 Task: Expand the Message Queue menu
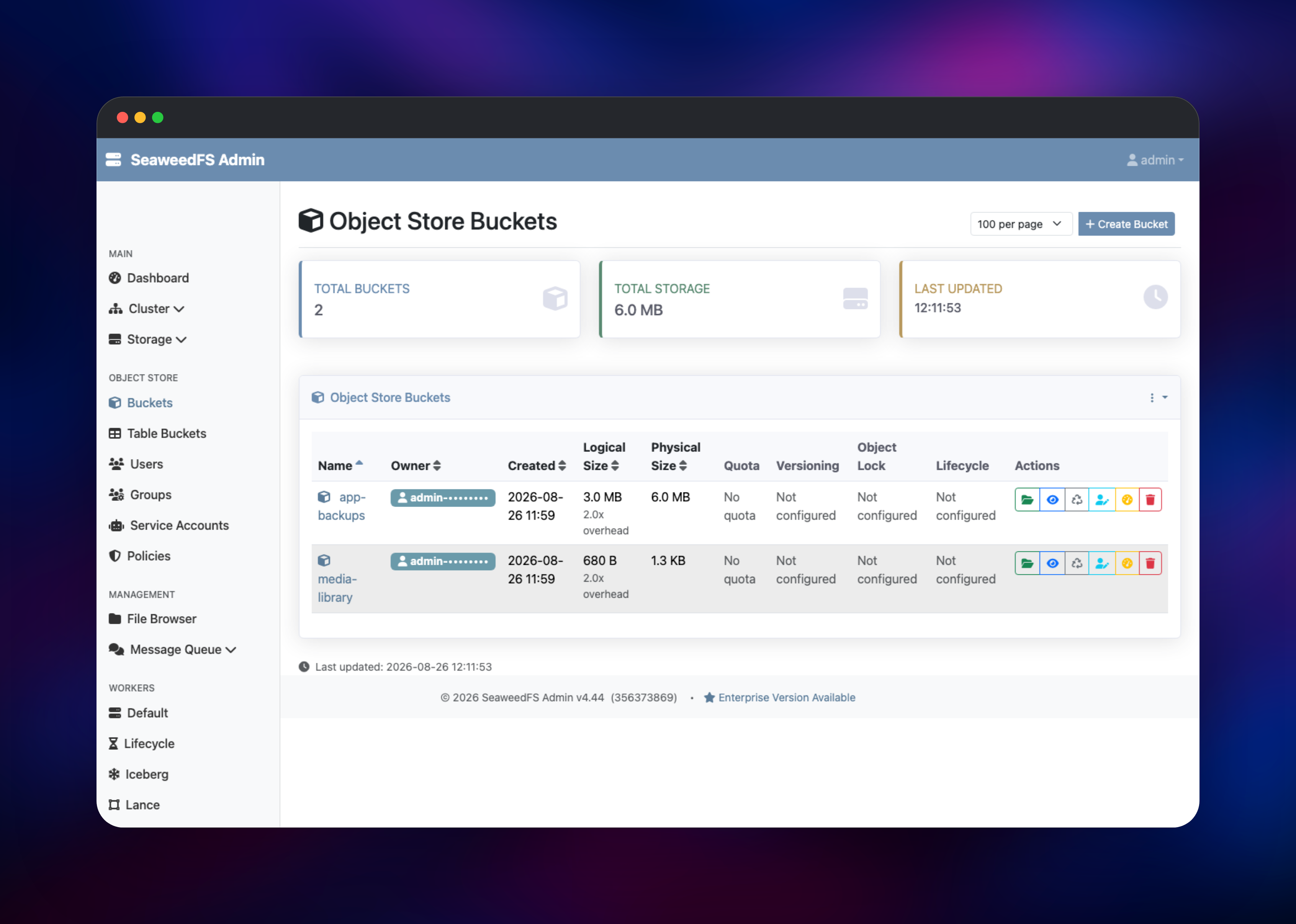tap(172, 649)
